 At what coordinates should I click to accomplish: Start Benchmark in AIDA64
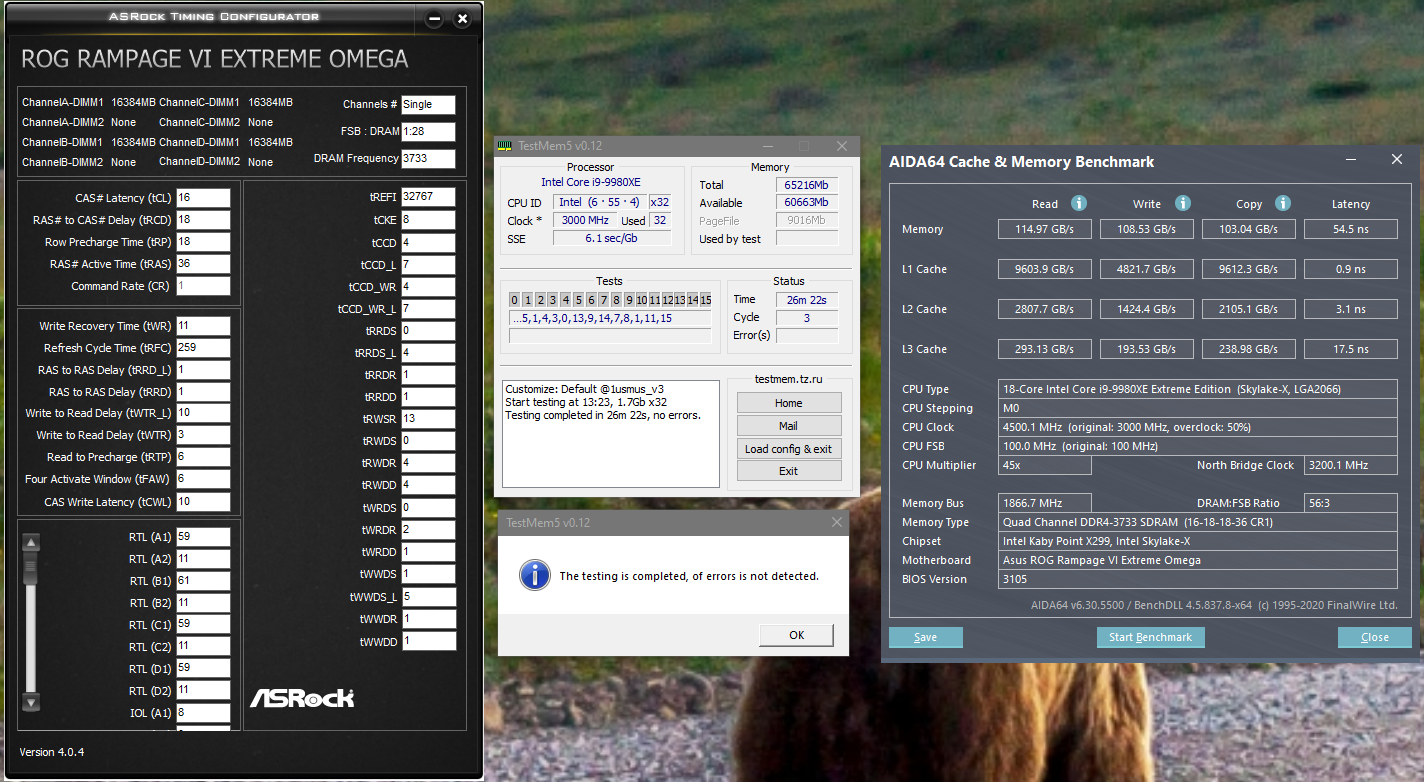coord(1151,637)
